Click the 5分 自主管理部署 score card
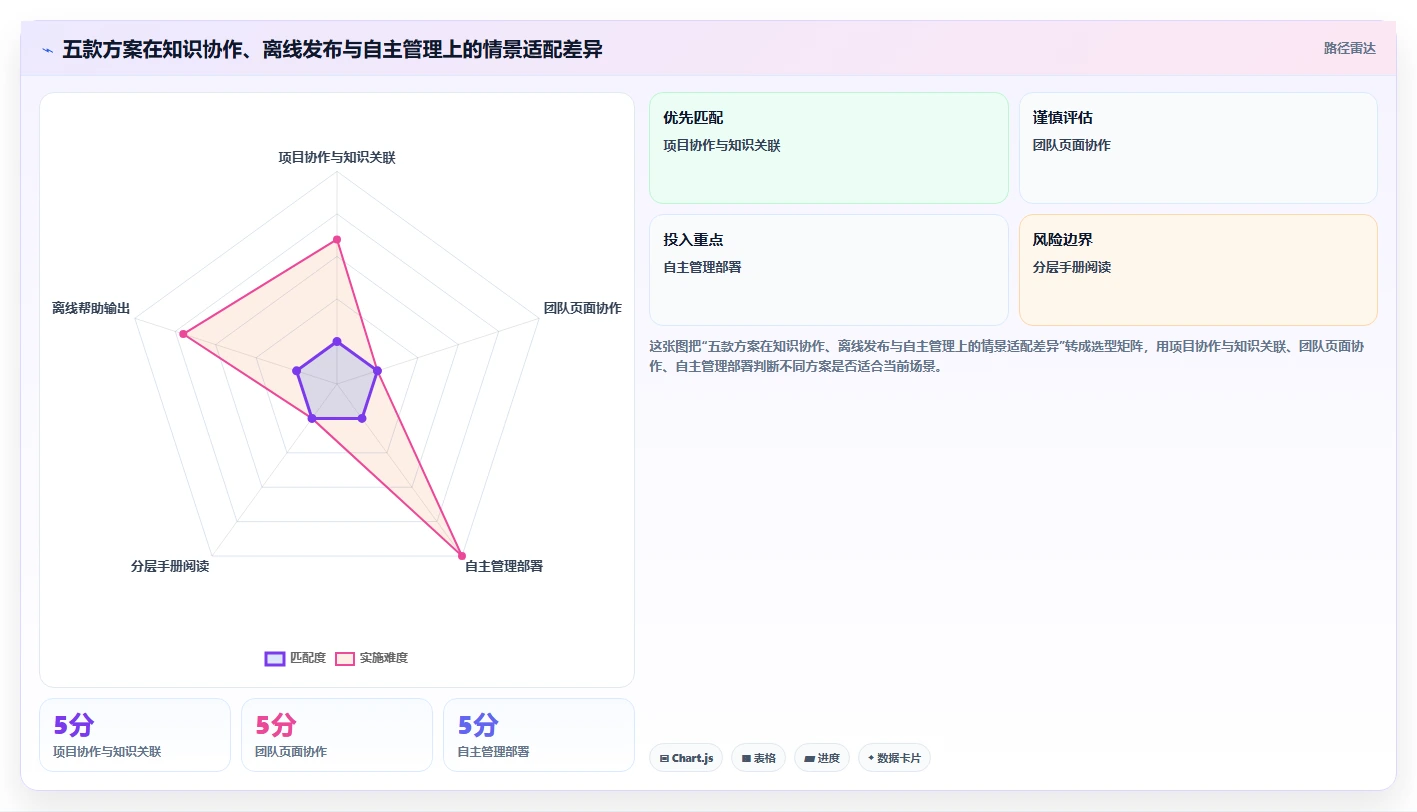 (x=539, y=735)
